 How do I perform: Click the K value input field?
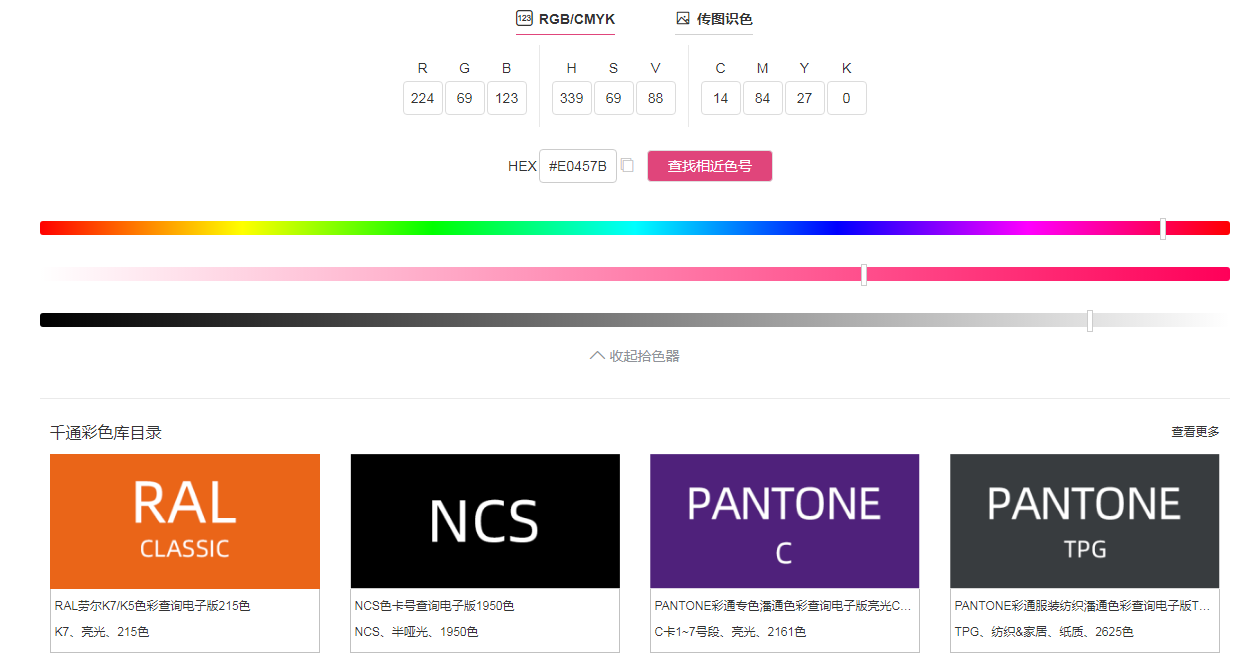point(846,98)
